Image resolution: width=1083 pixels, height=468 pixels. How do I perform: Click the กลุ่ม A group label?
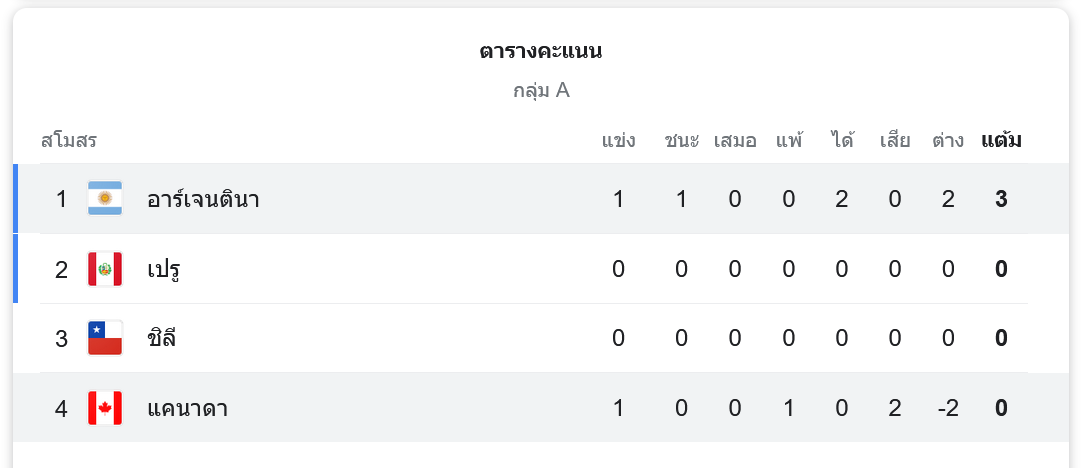(x=541, y=91)
